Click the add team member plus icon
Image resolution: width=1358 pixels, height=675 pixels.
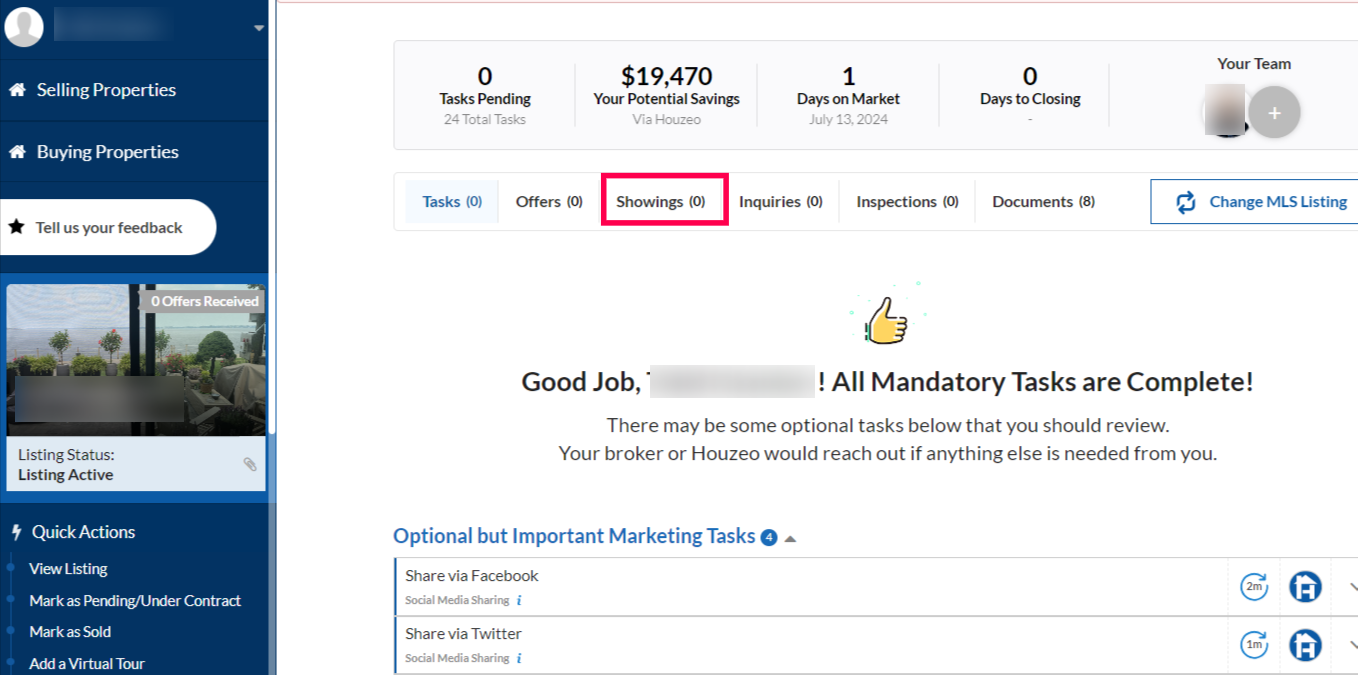[x=1274, y=113]
